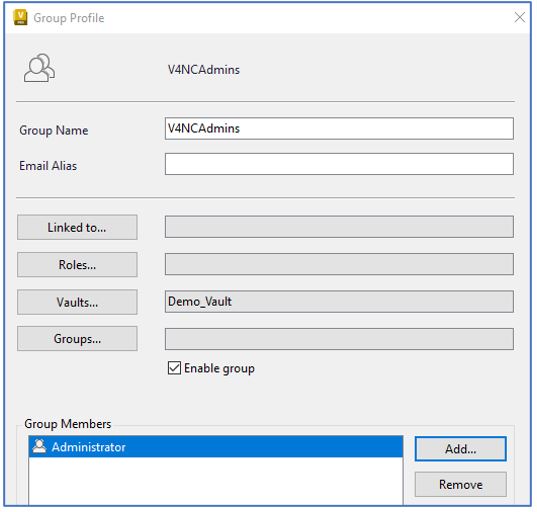Click into the Group Name field
The image size is (537, 512).
point(339,128)
